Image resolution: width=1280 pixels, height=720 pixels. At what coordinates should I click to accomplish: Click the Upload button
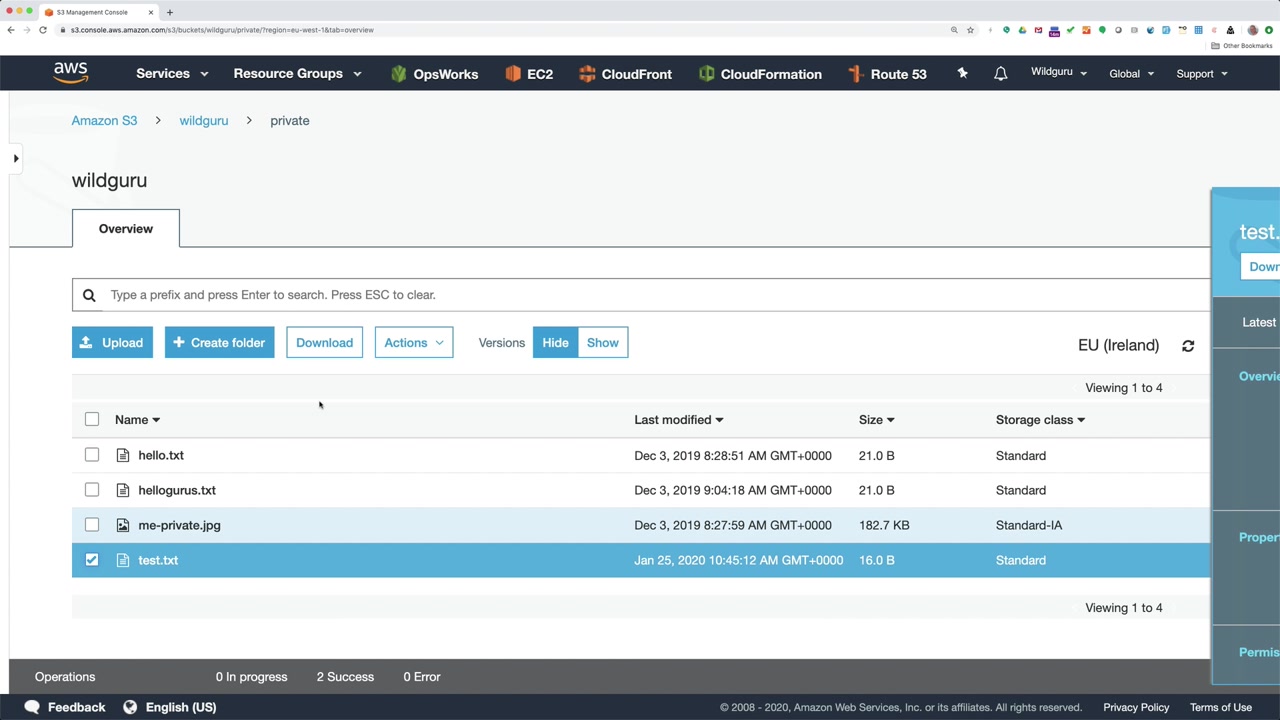[x=112, y=343]
